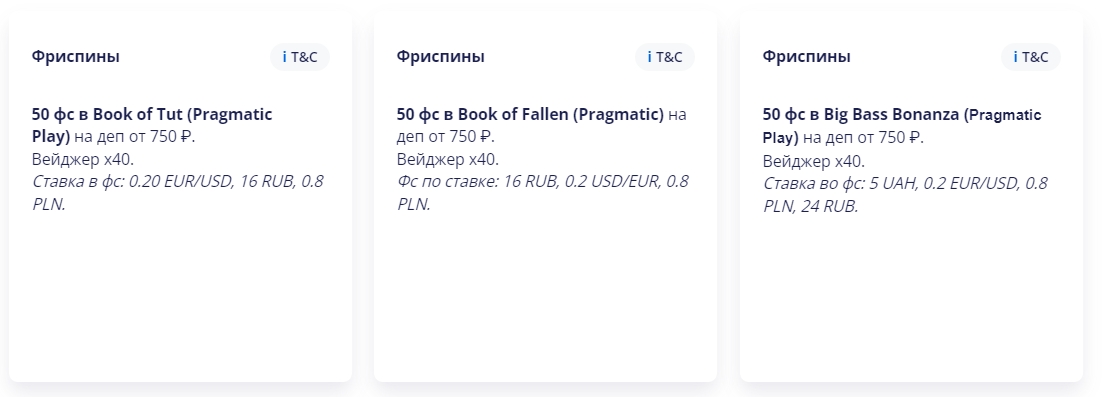
Task: Click italic 'Ставка во фс: 5 UAH' line
Action: pos(841,183)
